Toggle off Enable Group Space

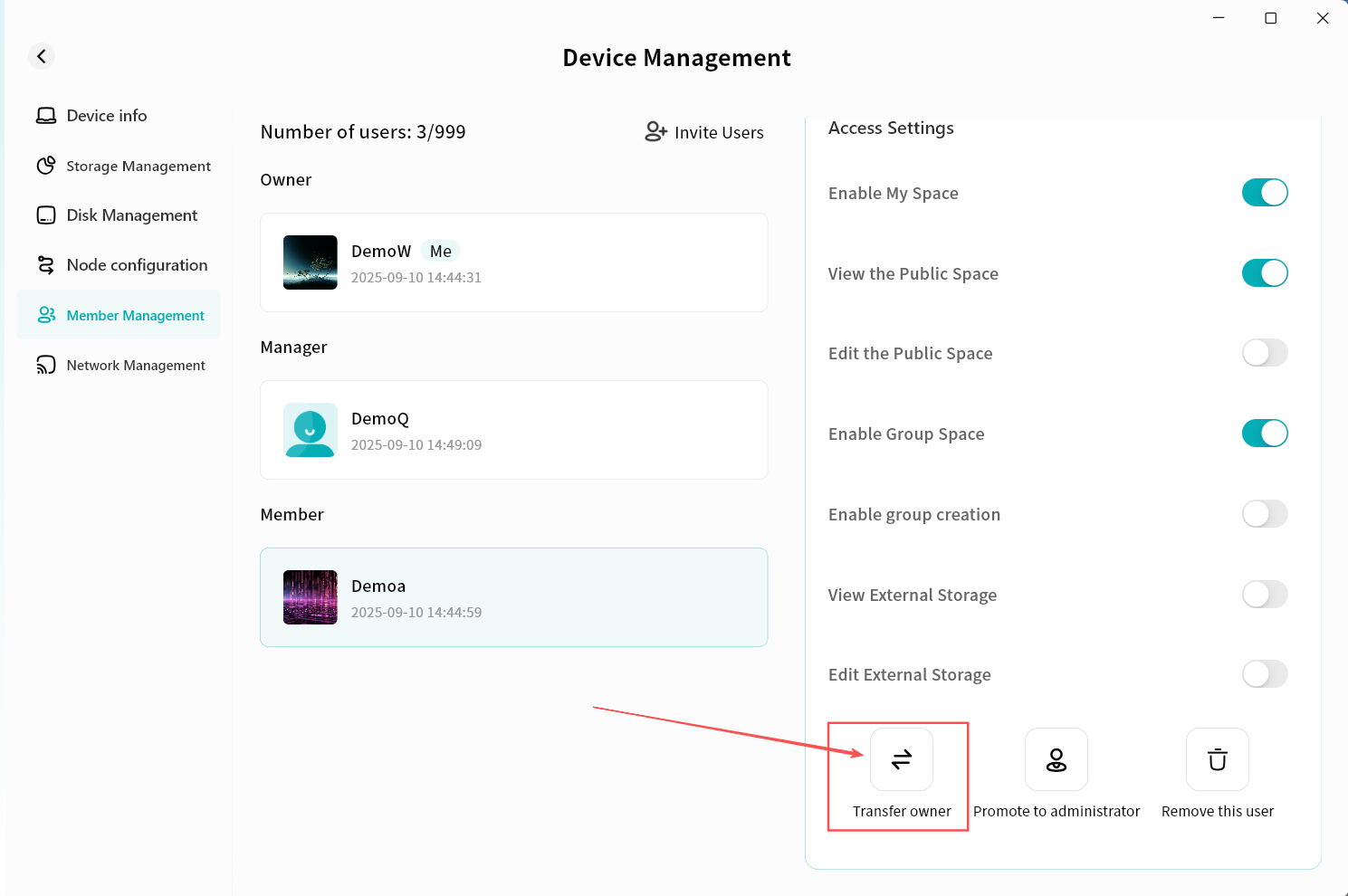1264,434
